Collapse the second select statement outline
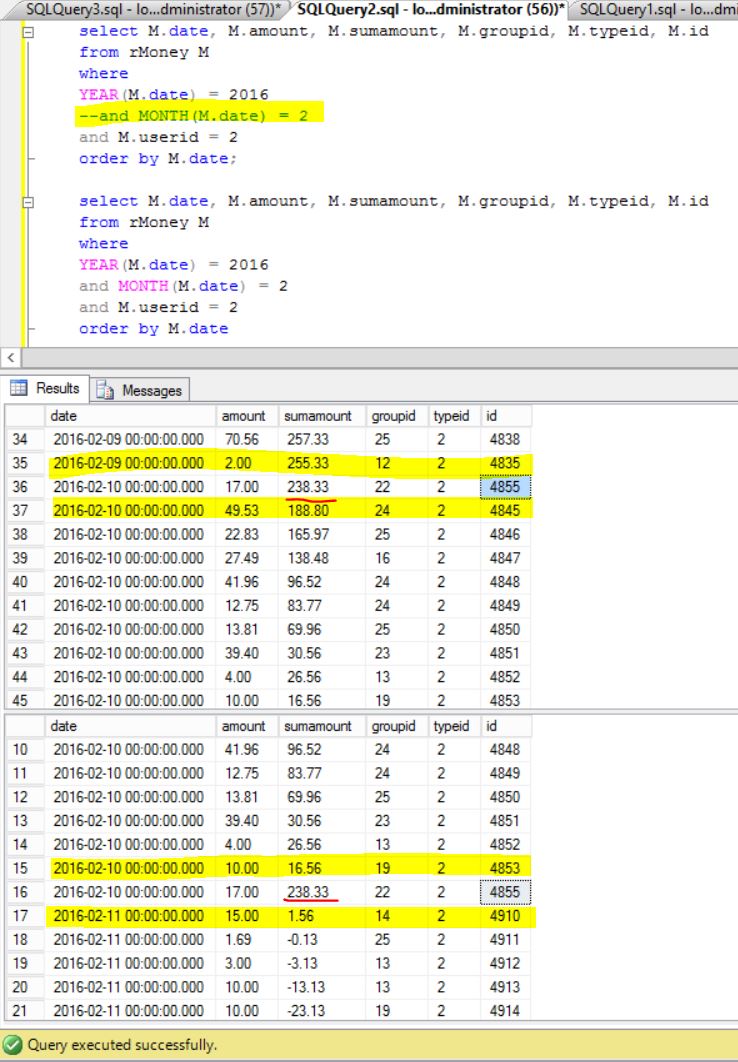Viewport: 738px width, 1062px height. (28, 201)
